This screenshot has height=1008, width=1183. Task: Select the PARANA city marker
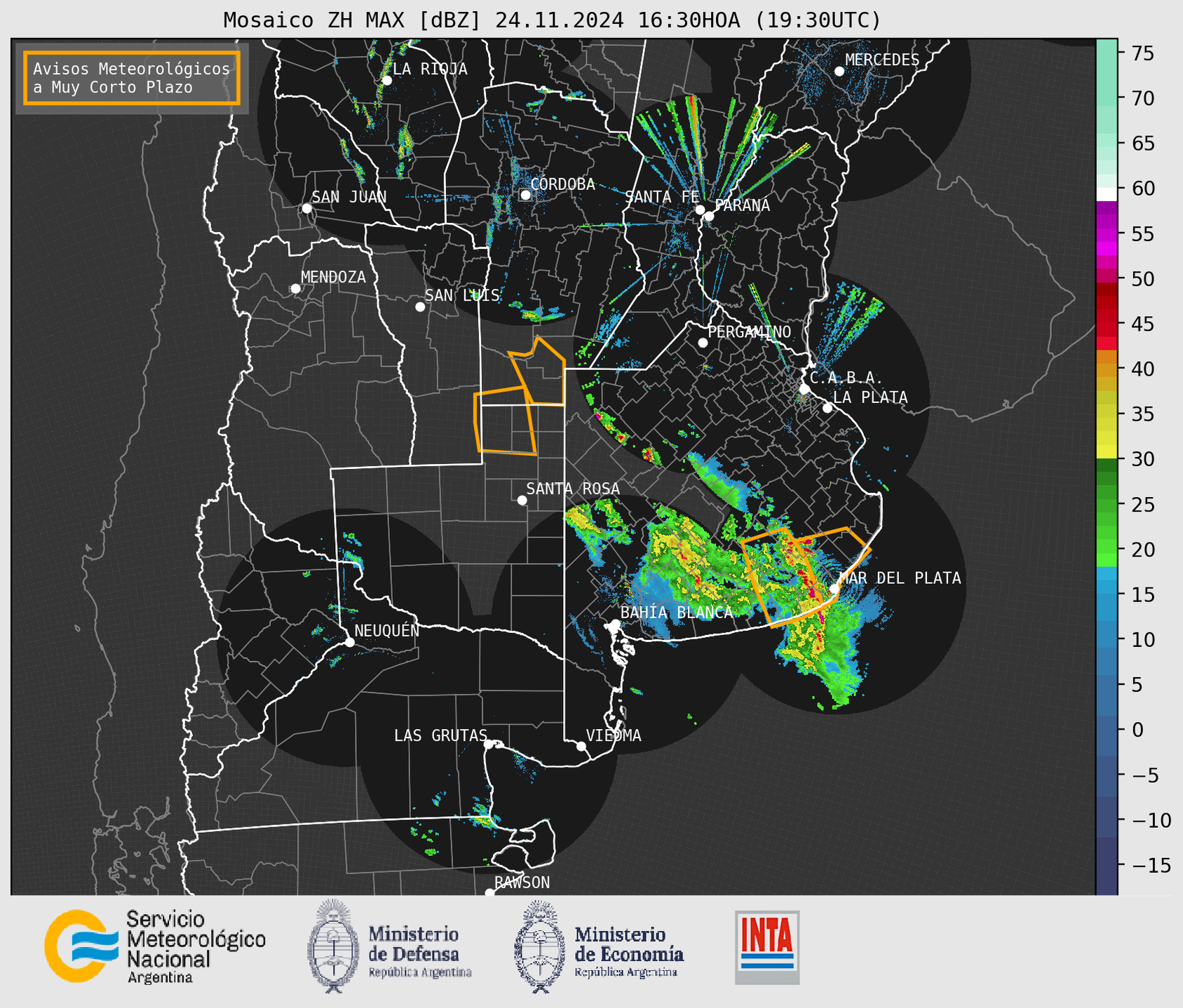709,216
